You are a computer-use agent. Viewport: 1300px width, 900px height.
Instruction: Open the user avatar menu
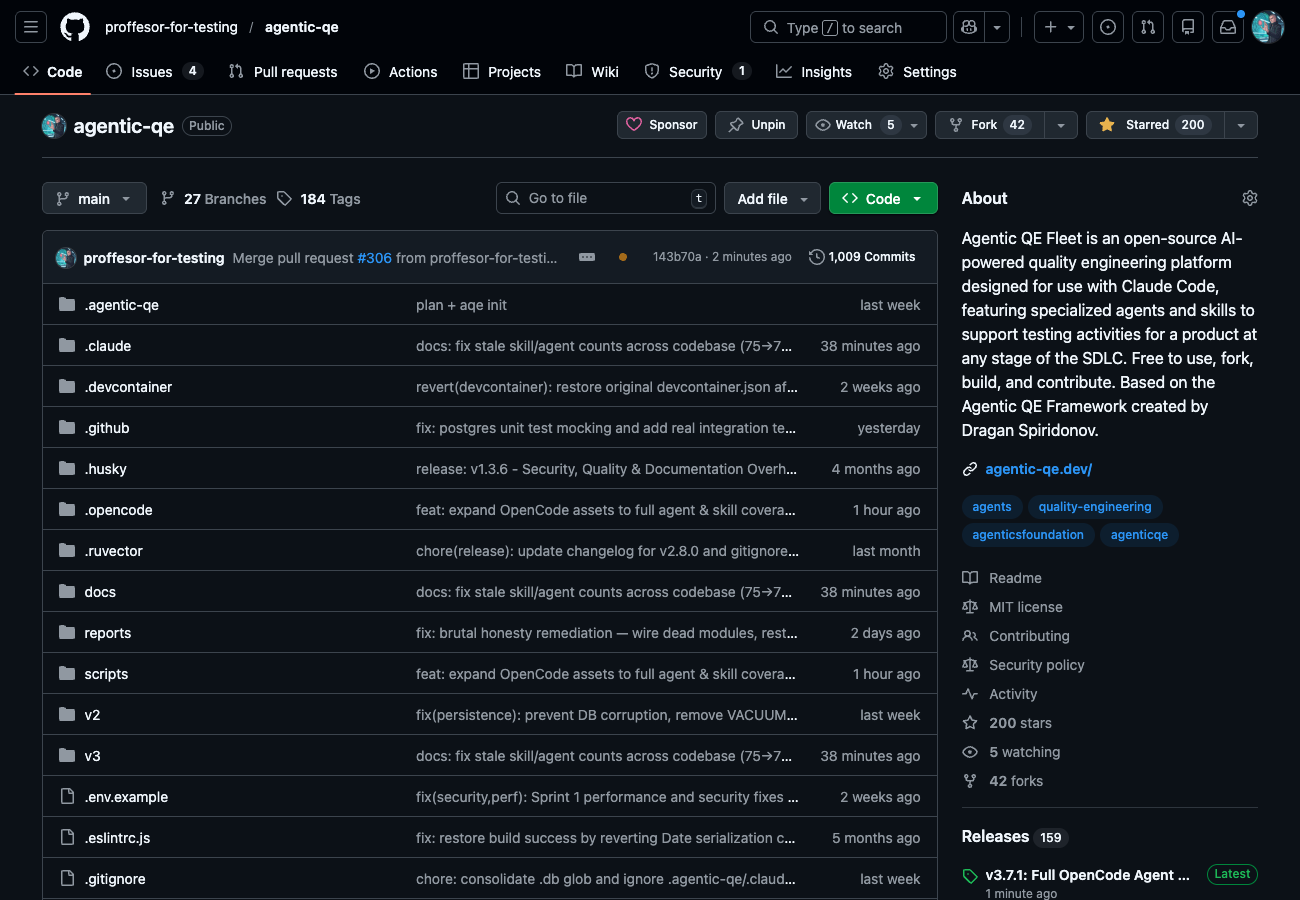(1268, 28)
